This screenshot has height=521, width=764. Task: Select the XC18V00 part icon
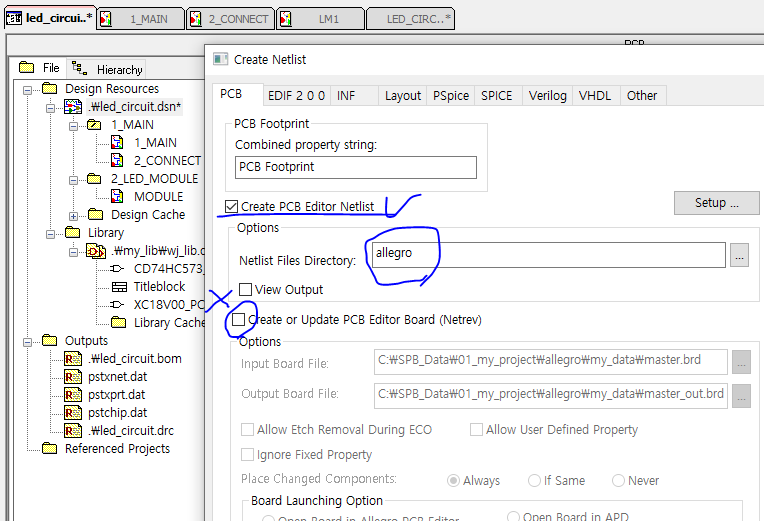click(117, 305)
